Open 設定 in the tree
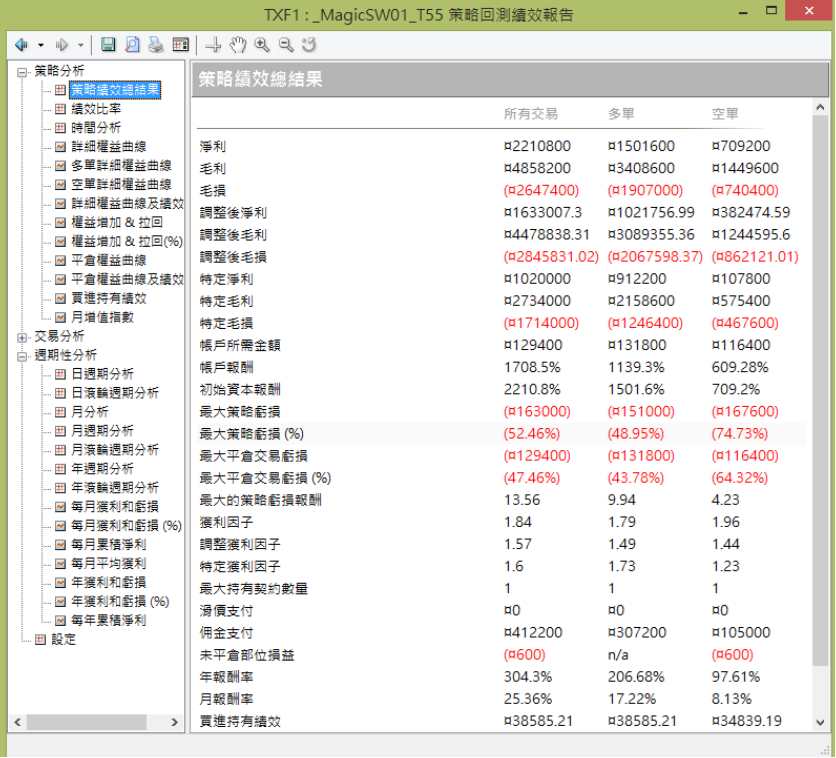Screen dimensions: 836x758 click(x=63, y=640)
